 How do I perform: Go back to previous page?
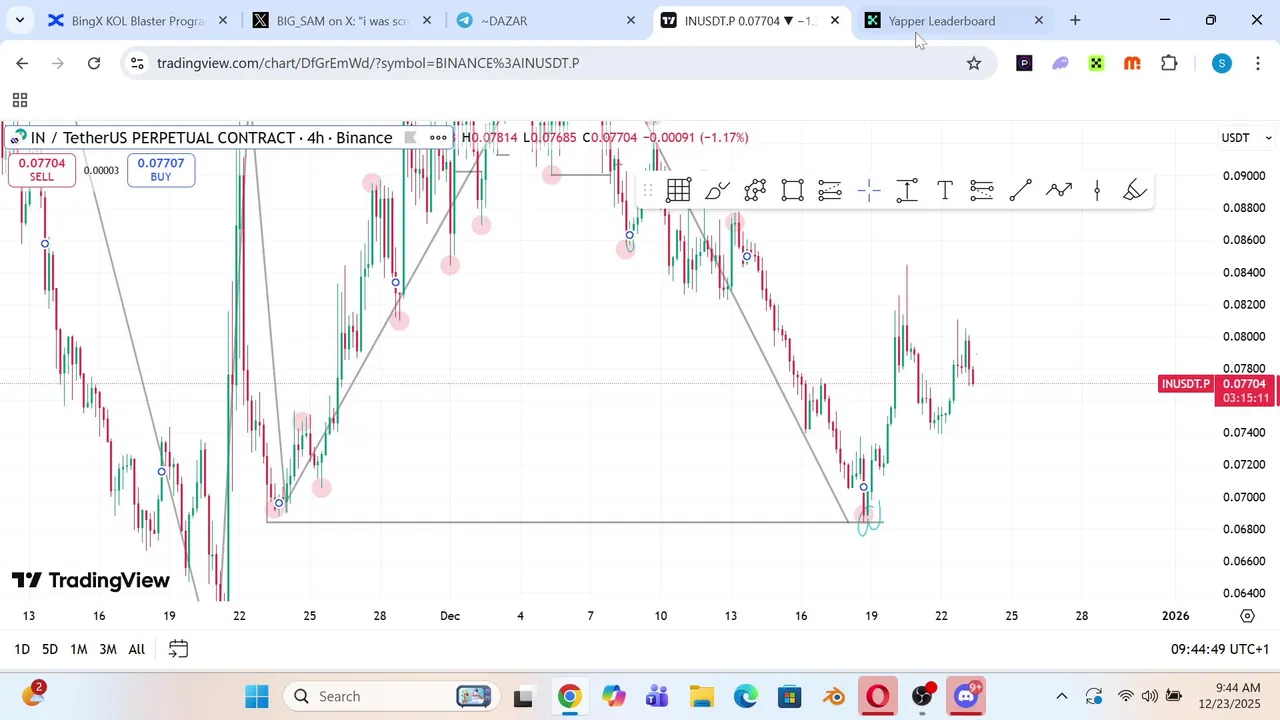tap(22, 63)
